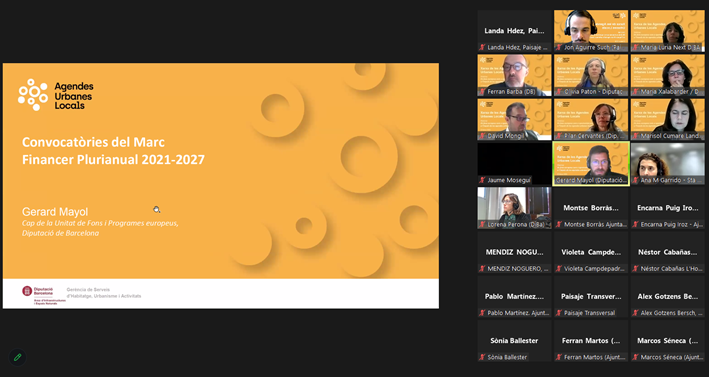
Task: Click muted mic icon for Montse Borràs
Action: pos(559,225)
